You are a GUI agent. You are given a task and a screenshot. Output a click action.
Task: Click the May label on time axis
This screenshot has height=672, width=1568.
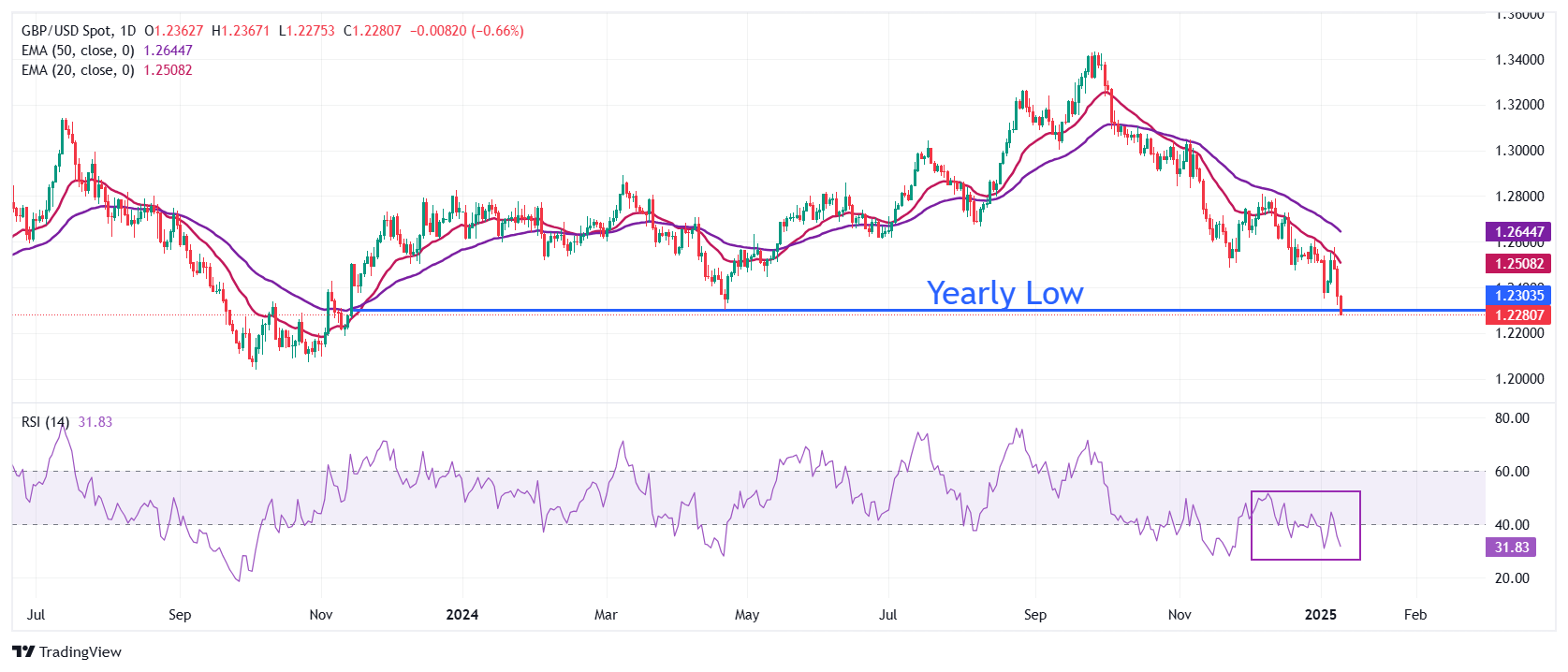747,615
